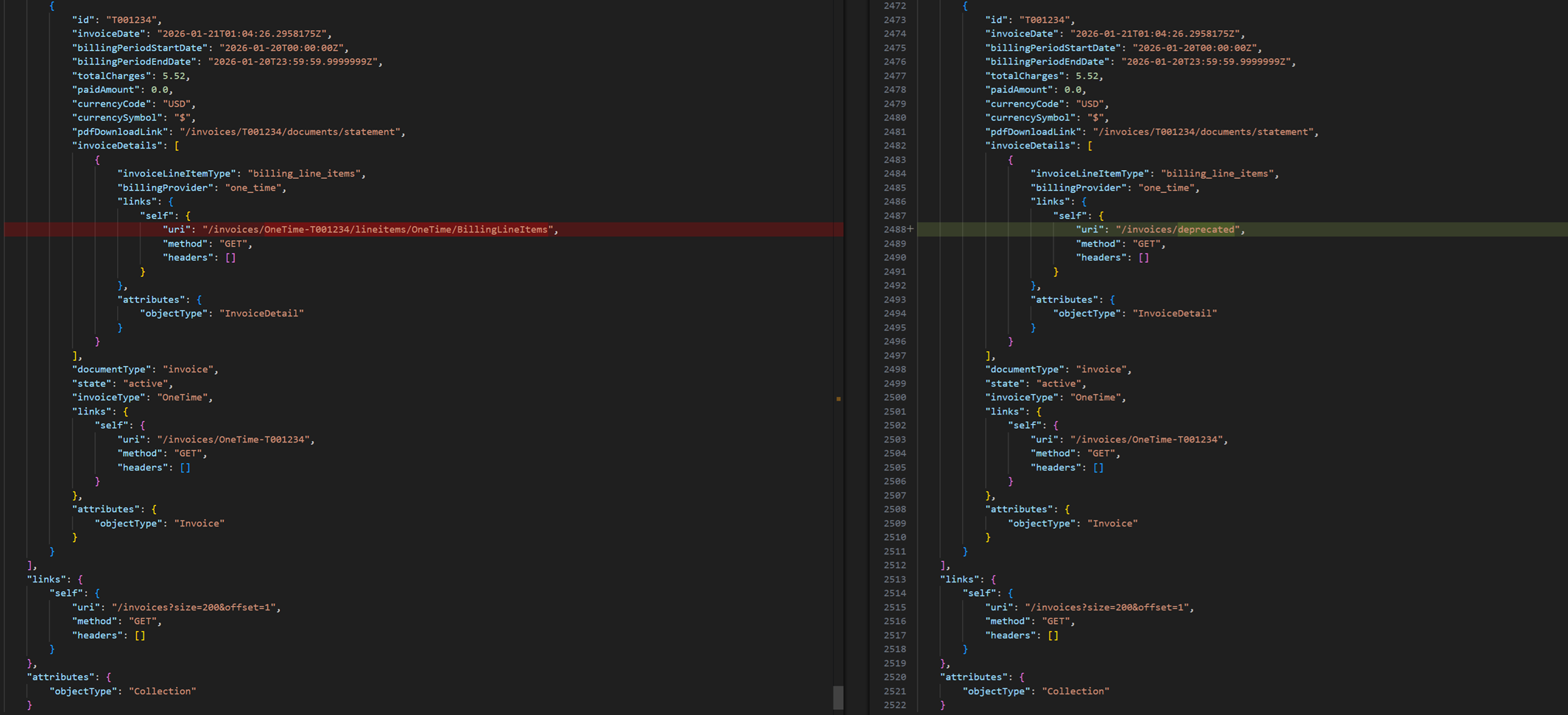
Task: Click "USD" currency code in left pane
Action: tap(177, 104)
